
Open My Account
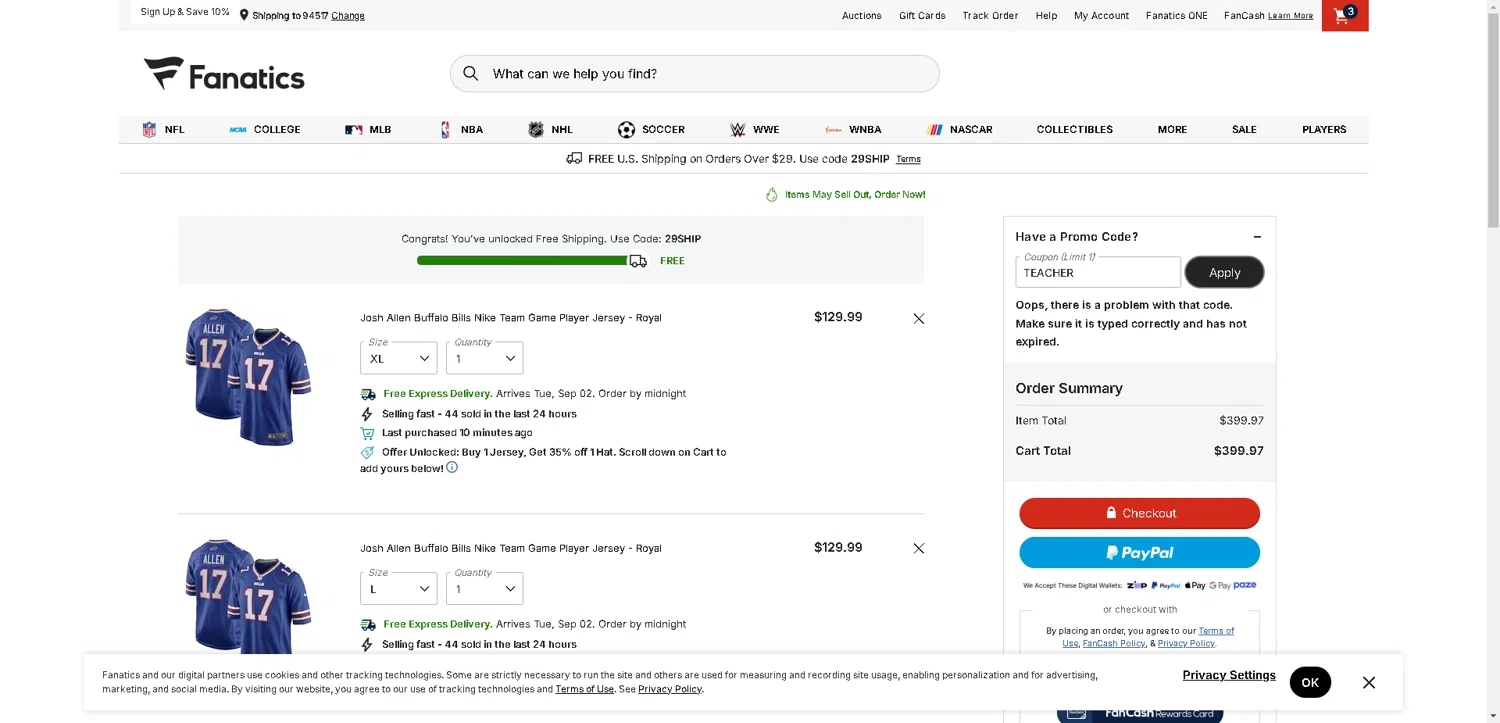point(1101,15)
